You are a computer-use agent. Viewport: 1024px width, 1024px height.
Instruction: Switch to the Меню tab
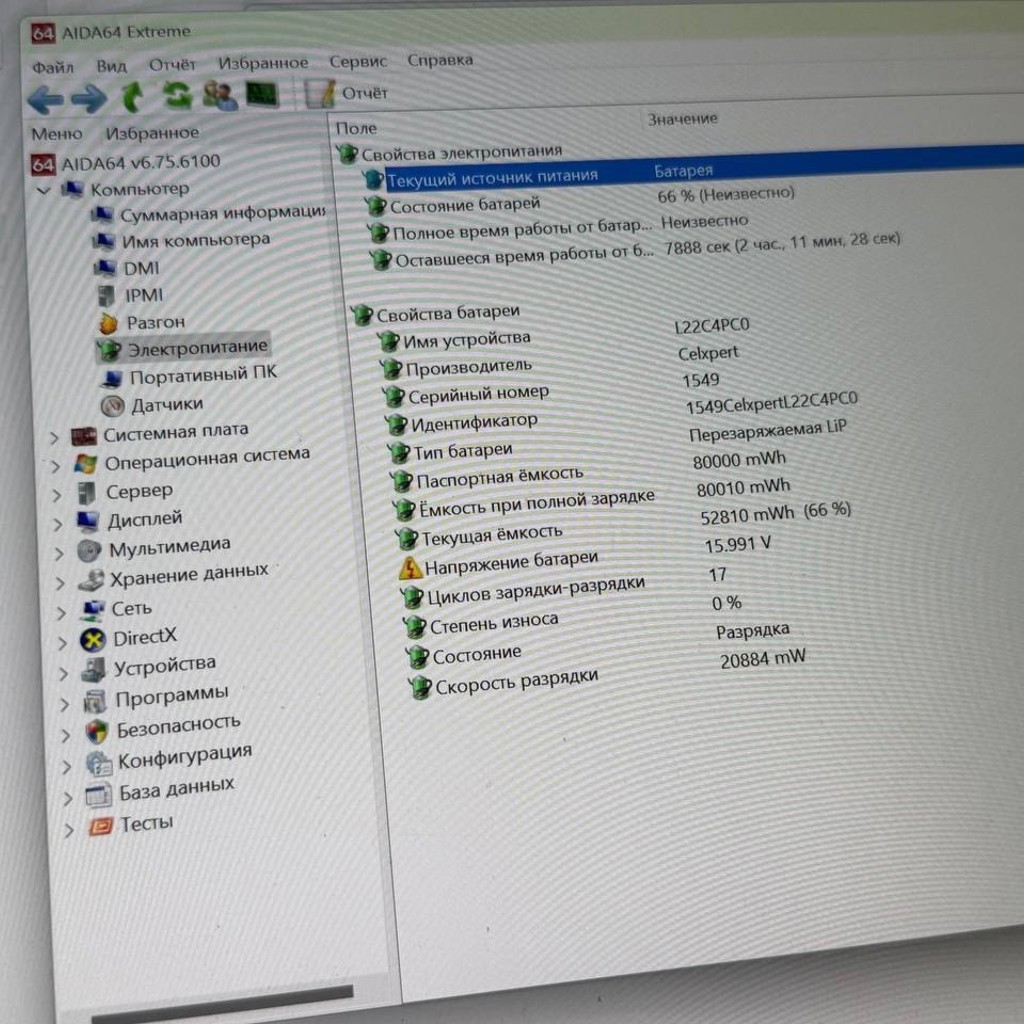click(57, 134)
